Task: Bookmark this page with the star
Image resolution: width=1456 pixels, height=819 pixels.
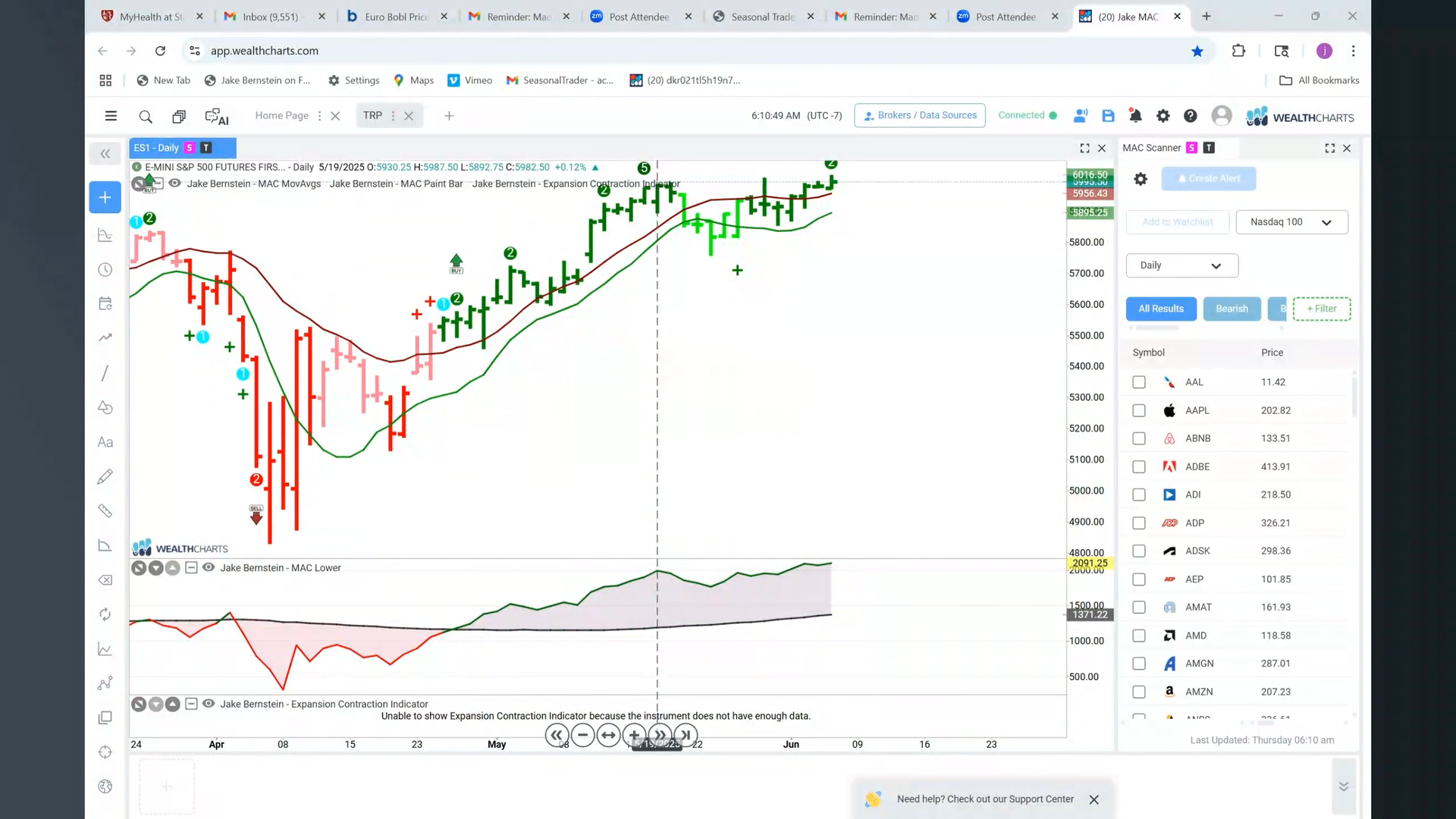Action: [x=1197, y=51]
